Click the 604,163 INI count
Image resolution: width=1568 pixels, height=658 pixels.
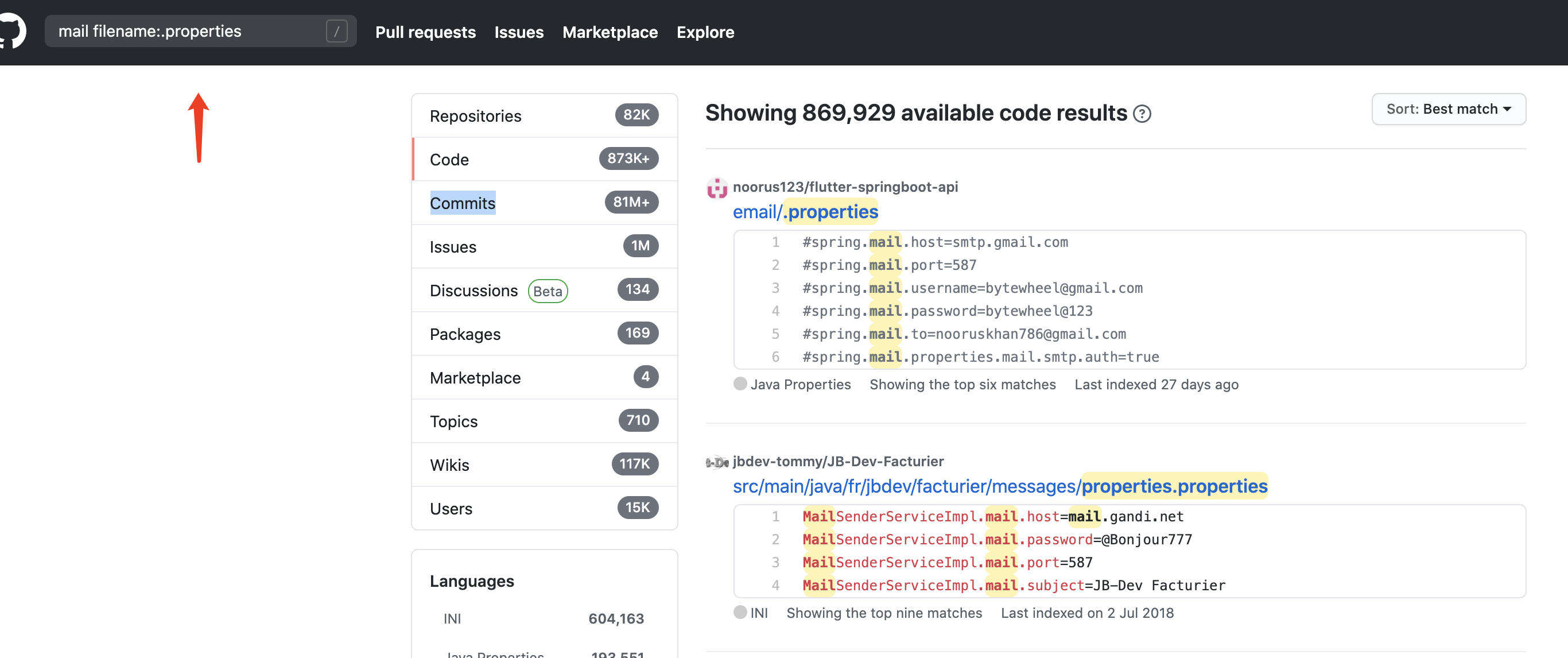coord(615,618)
